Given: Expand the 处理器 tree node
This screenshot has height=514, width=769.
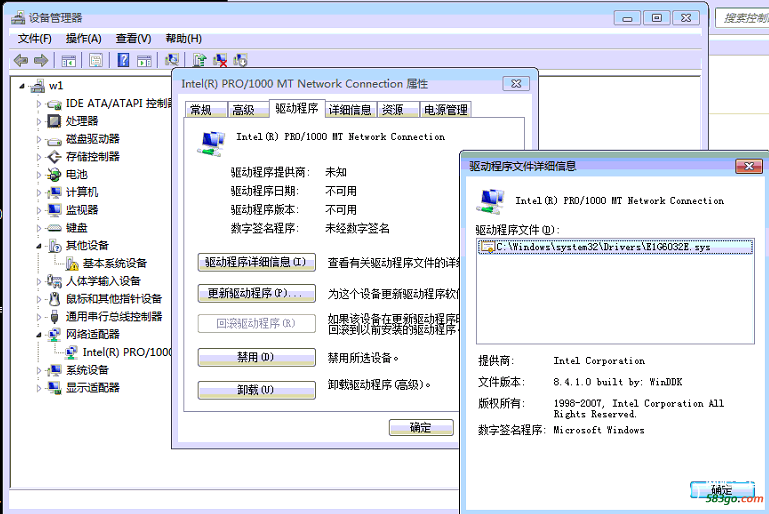Looking at the screenshot, I should 40,121.
